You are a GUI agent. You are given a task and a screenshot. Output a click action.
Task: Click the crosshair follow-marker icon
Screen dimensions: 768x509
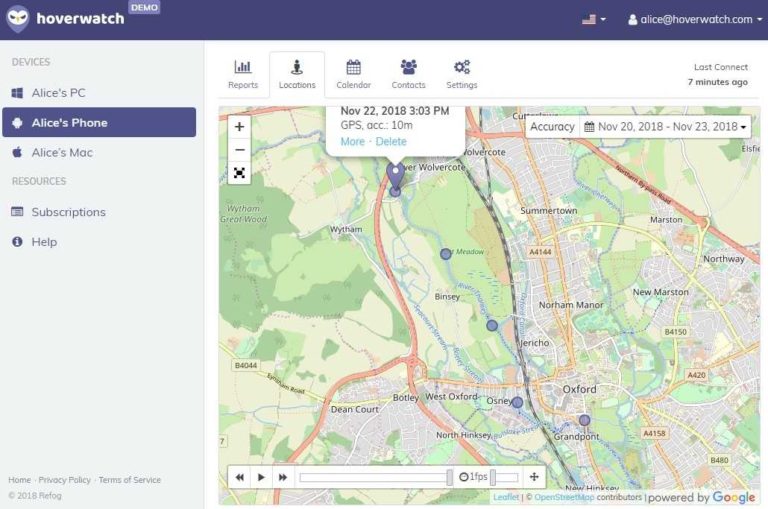click(x=534, y=477)
